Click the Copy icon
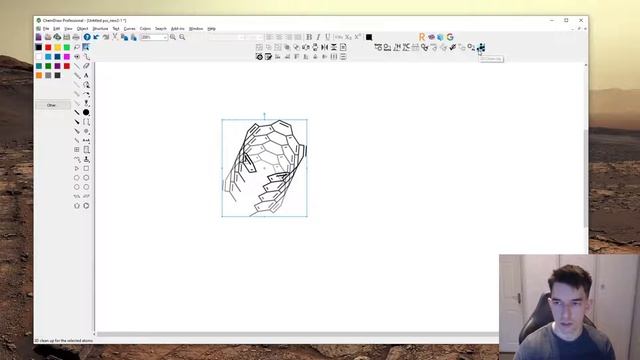The width and height of the screenshot is (640, 360). (124, 37)
